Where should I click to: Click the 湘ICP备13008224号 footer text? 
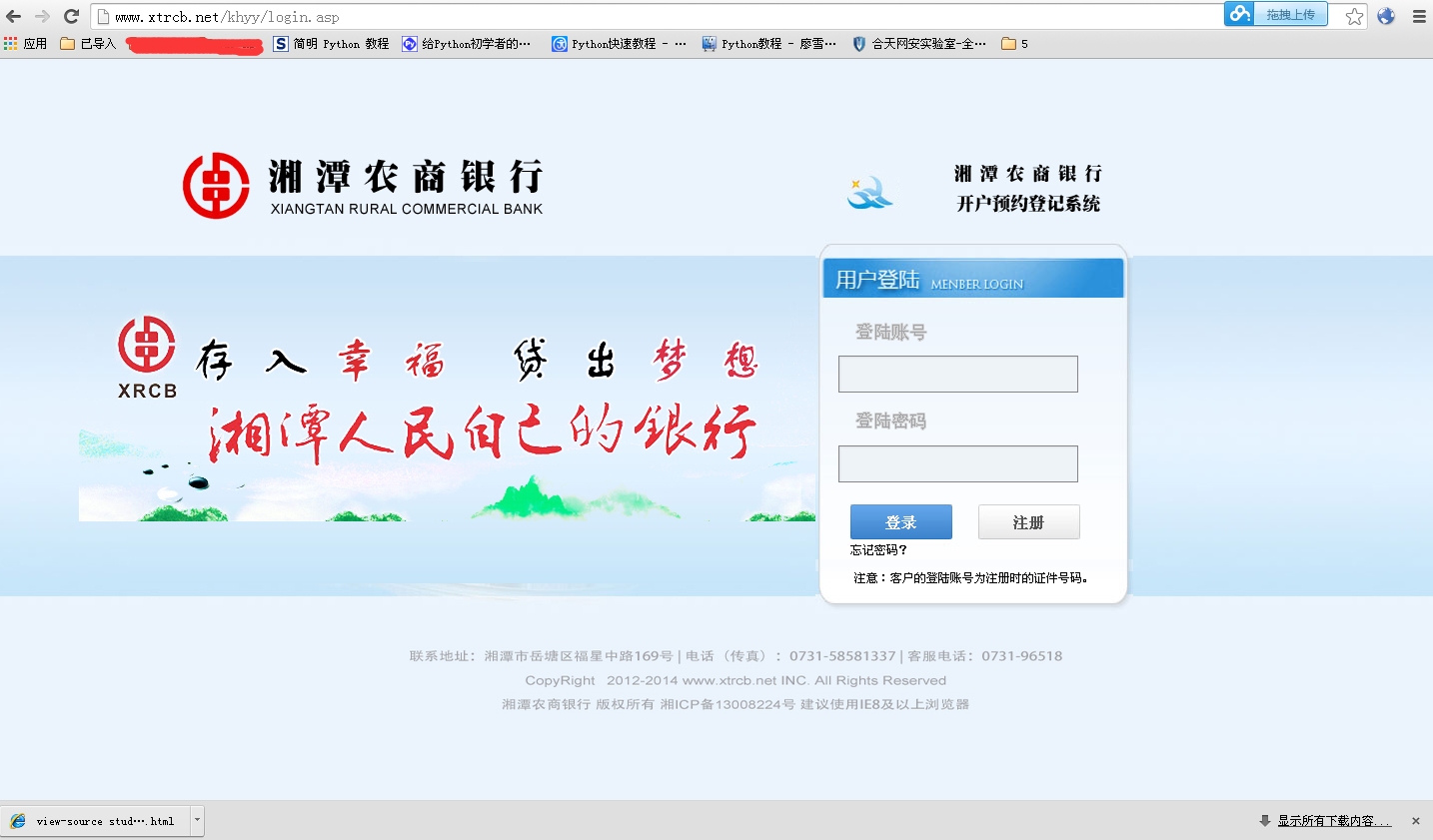coord(727,704)
